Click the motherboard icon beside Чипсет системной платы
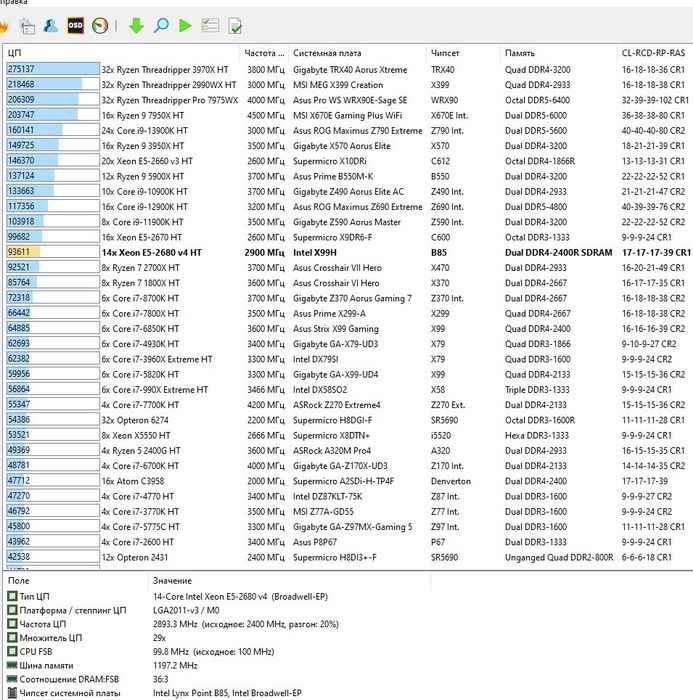693x700 pixels. click(12, 693)
